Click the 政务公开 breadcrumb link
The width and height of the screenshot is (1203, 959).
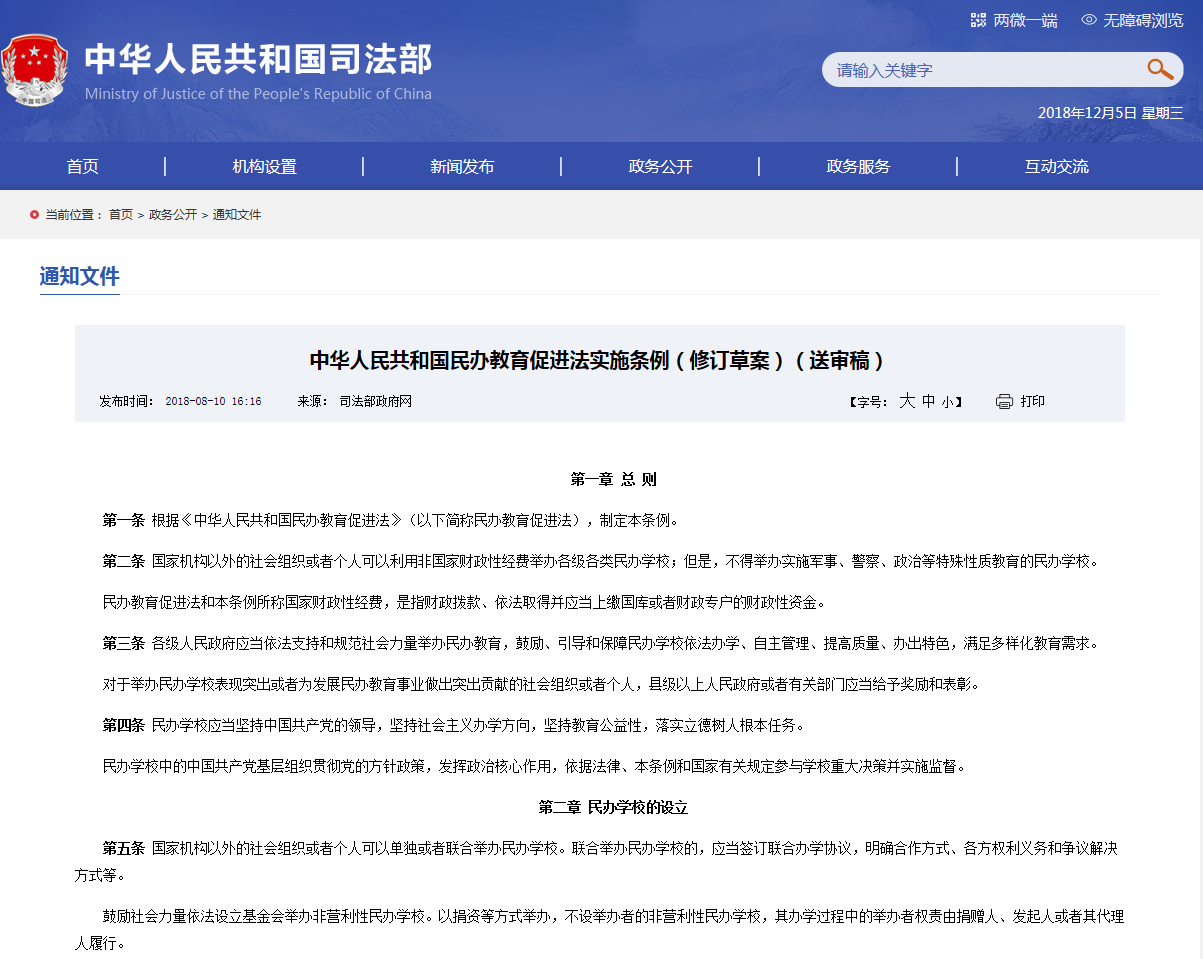(x=173, y=215)
